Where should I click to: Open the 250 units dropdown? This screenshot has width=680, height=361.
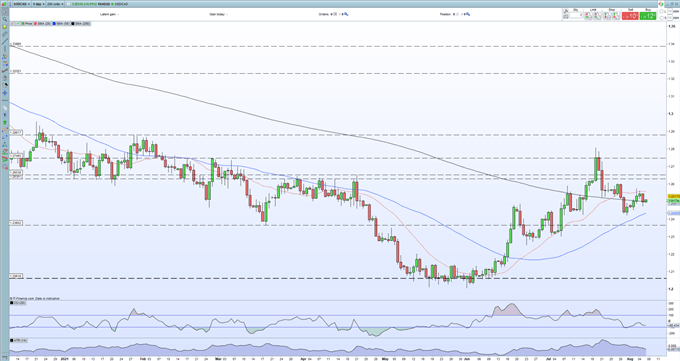point(55,4)
